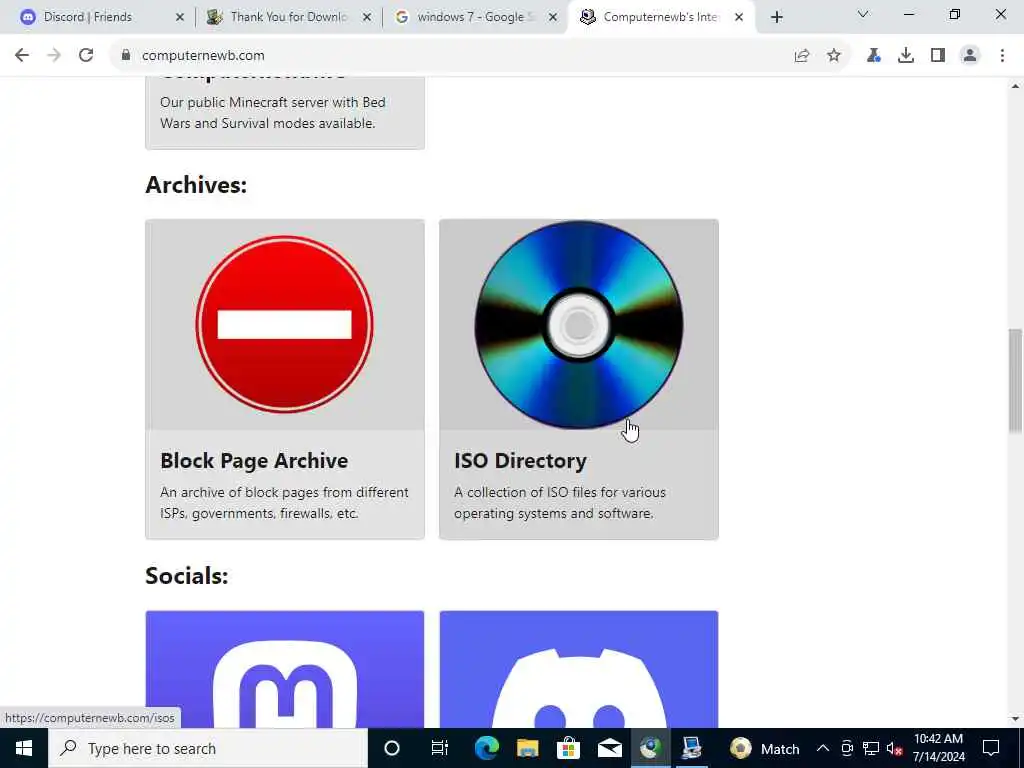The height and width of the screenshot is (768, 1024).
Task: Click the Match widget on taskbar
Action: pos(765,748)
